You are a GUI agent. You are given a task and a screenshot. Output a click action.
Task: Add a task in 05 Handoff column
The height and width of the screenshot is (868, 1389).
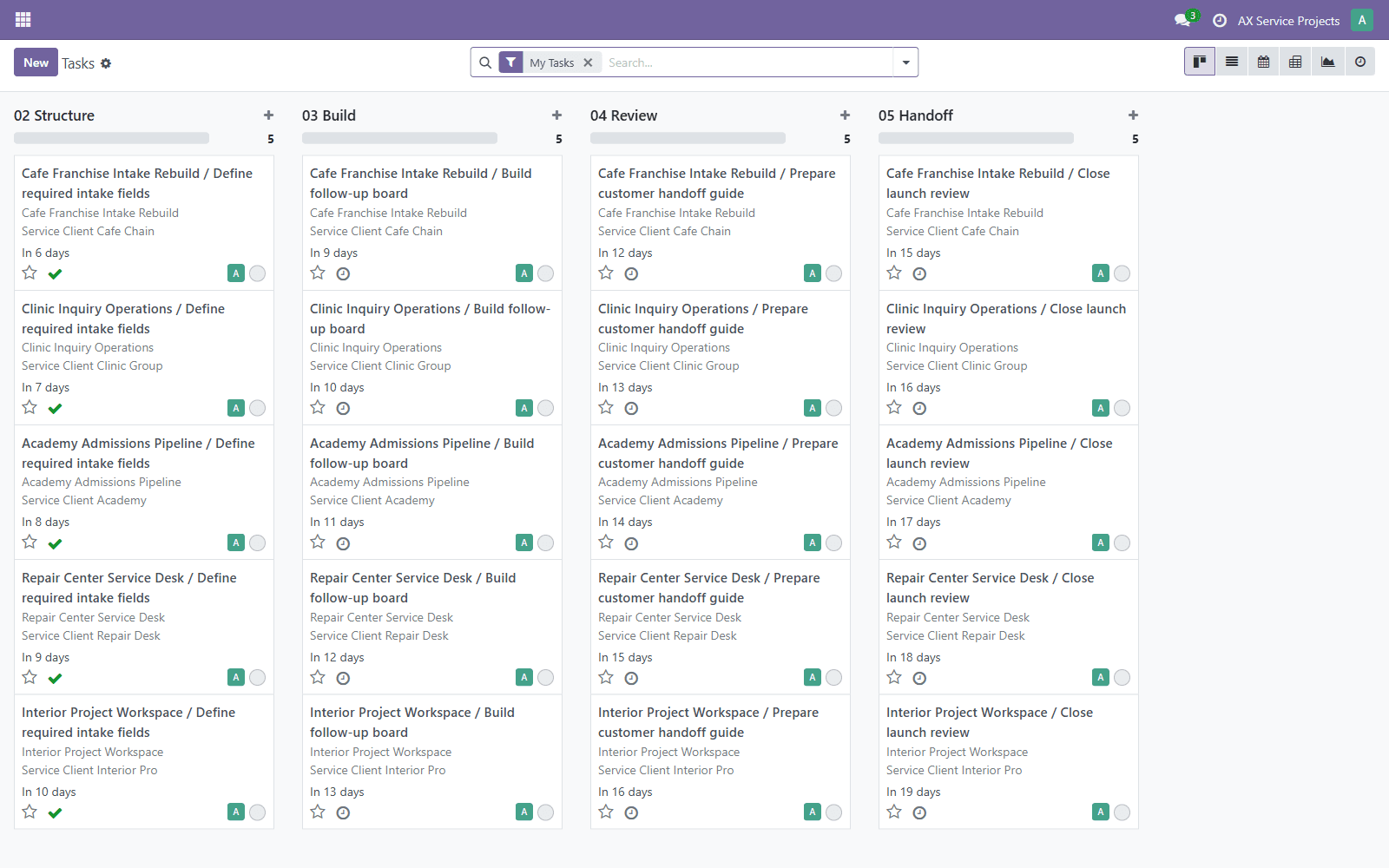1133,115
